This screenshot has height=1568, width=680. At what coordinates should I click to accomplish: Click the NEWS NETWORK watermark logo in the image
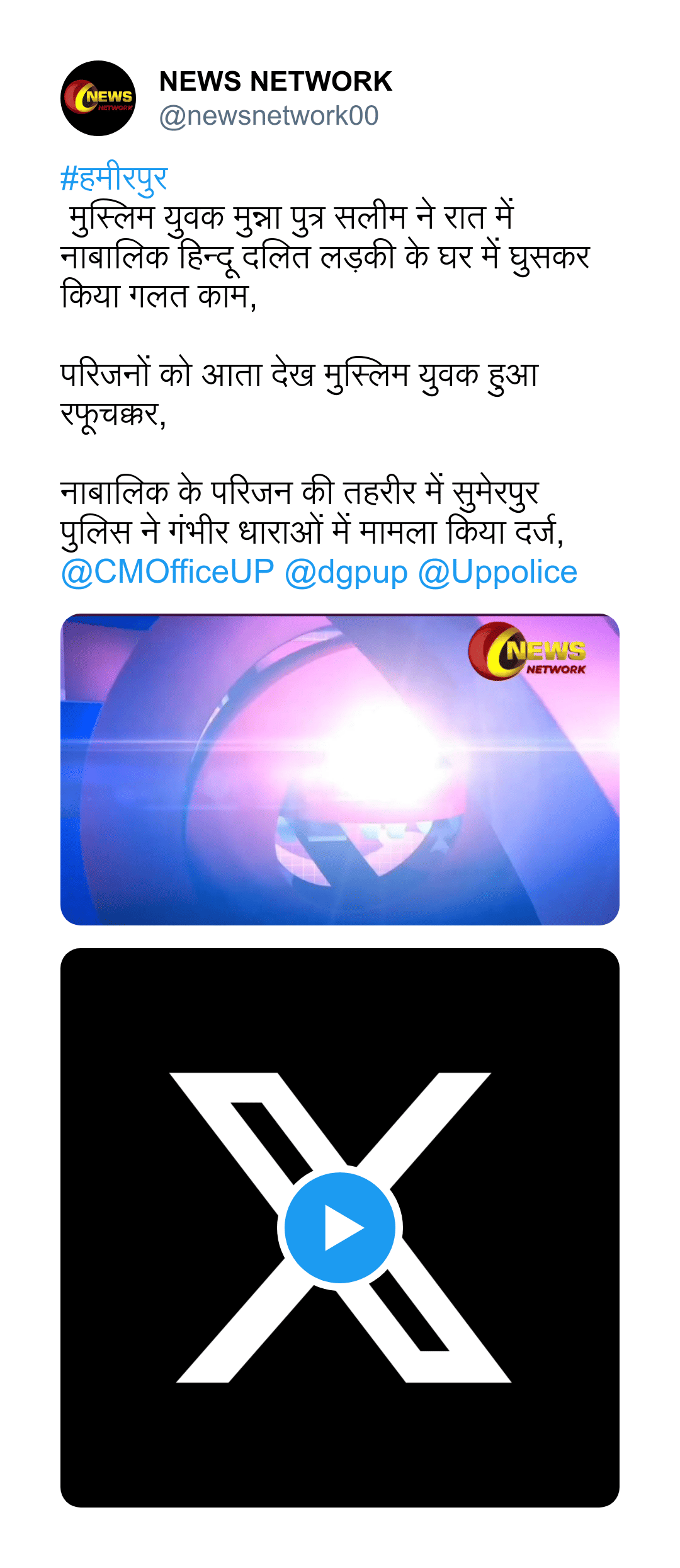528,651
